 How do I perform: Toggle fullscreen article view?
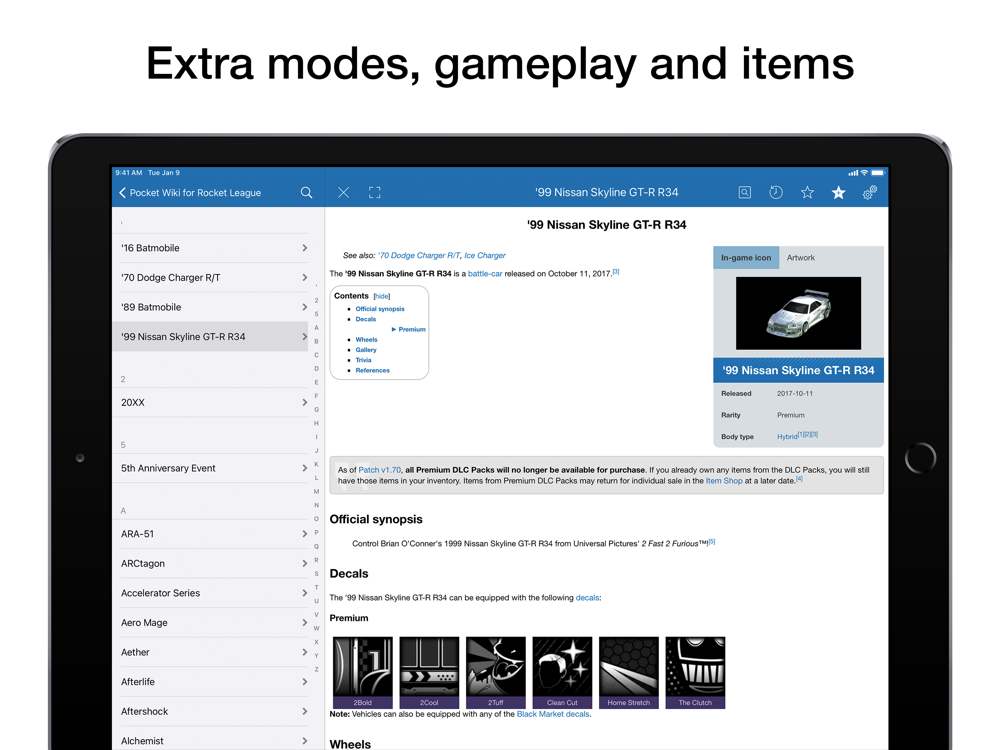tap(374, 193)
